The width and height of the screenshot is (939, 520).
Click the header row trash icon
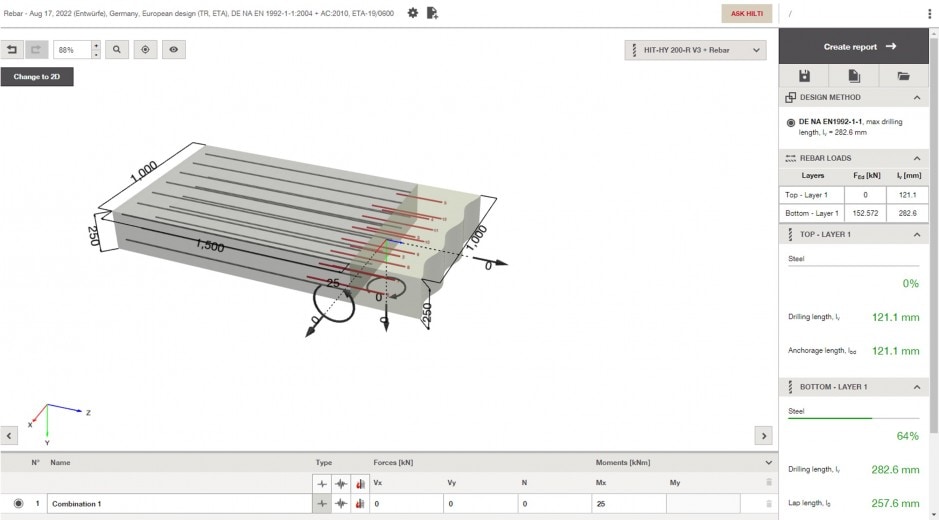click(769, 482)
